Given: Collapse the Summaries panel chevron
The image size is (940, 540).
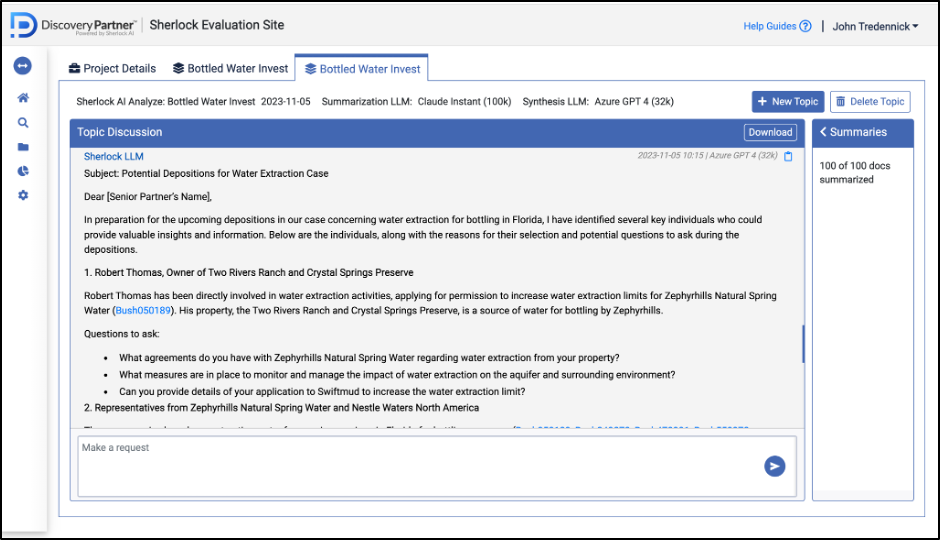Looking at the screenshot, I should point(823,132).
